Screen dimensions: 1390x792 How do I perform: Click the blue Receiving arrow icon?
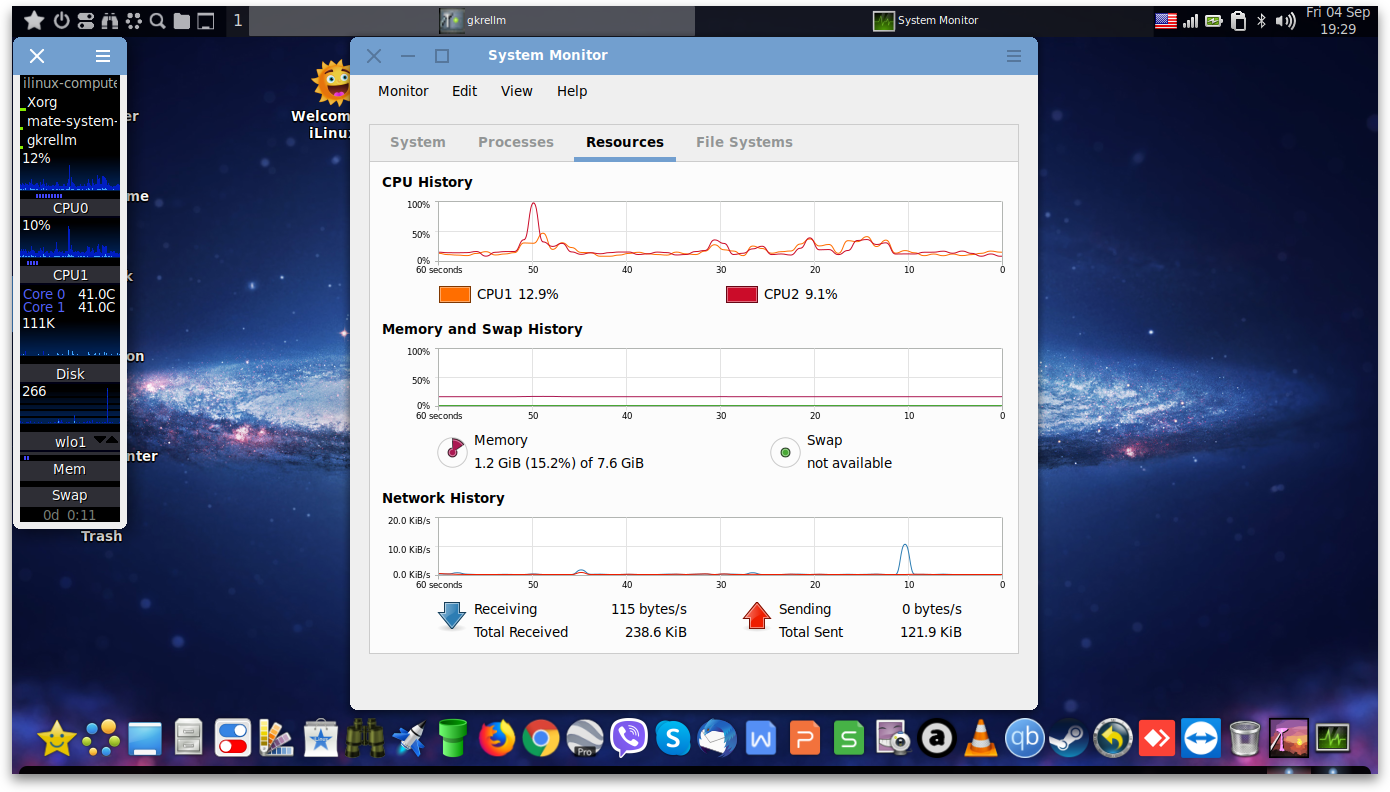[452, 616]
